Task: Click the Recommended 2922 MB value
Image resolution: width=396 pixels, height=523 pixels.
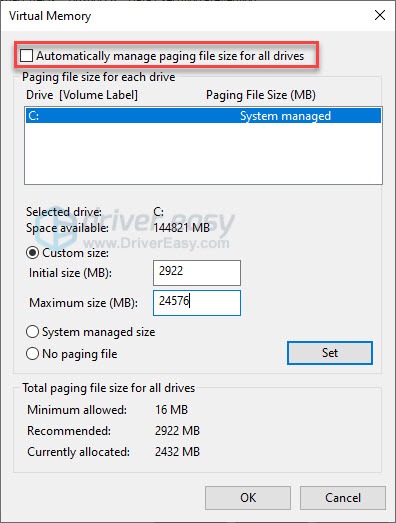Action: coord(177,431)
